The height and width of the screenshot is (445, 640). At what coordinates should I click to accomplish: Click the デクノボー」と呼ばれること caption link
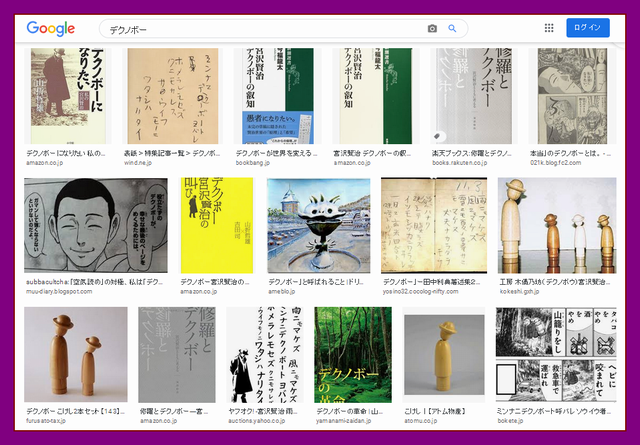point(316,282)
